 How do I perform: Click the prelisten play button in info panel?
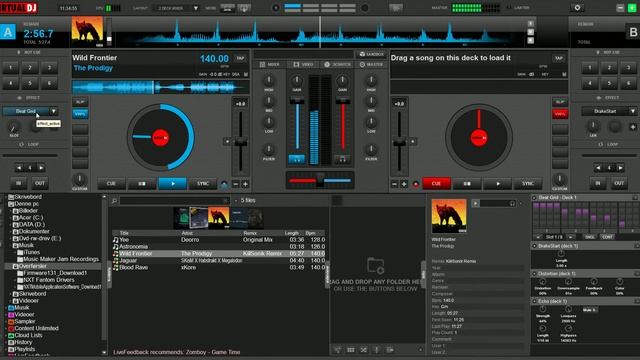point(476,203)
